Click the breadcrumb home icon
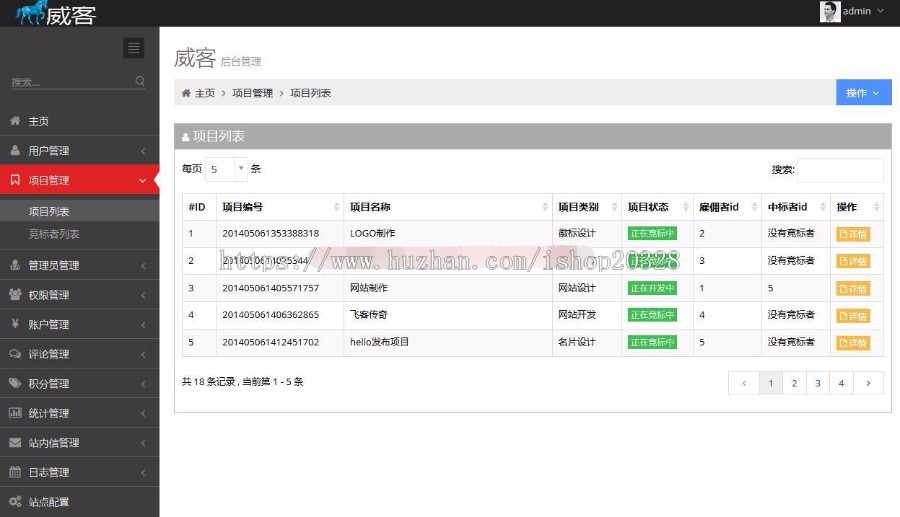The width and height of the screenshot is (900, 517). pos(186,93)
